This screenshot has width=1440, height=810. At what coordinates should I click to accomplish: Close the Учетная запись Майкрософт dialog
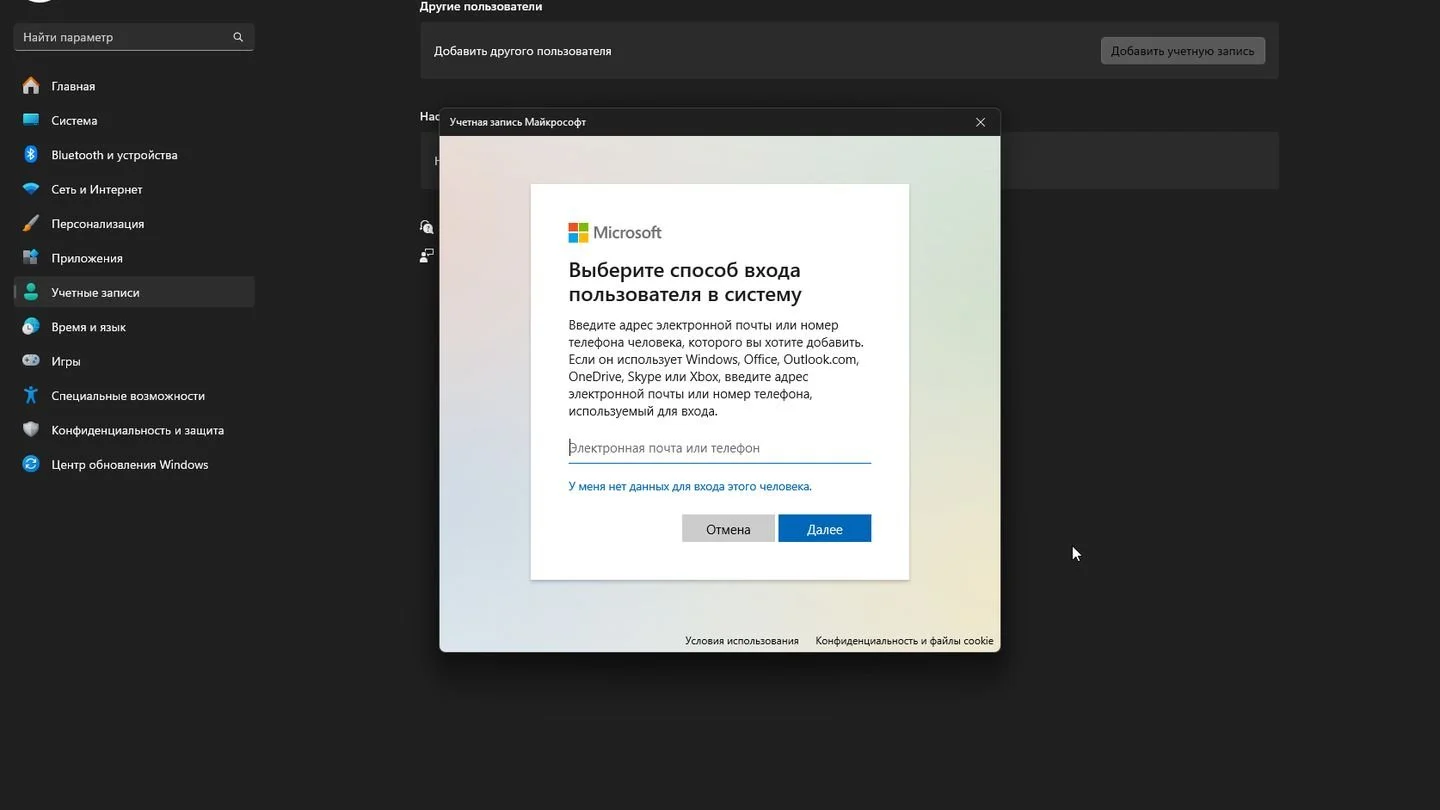(x=980, y=122)
